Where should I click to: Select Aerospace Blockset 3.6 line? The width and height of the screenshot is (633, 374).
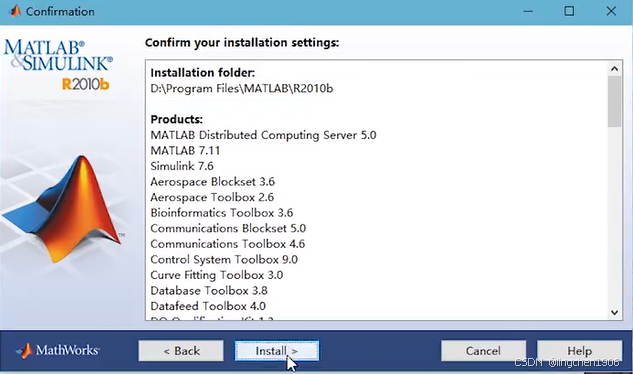[x=213, y=182]
